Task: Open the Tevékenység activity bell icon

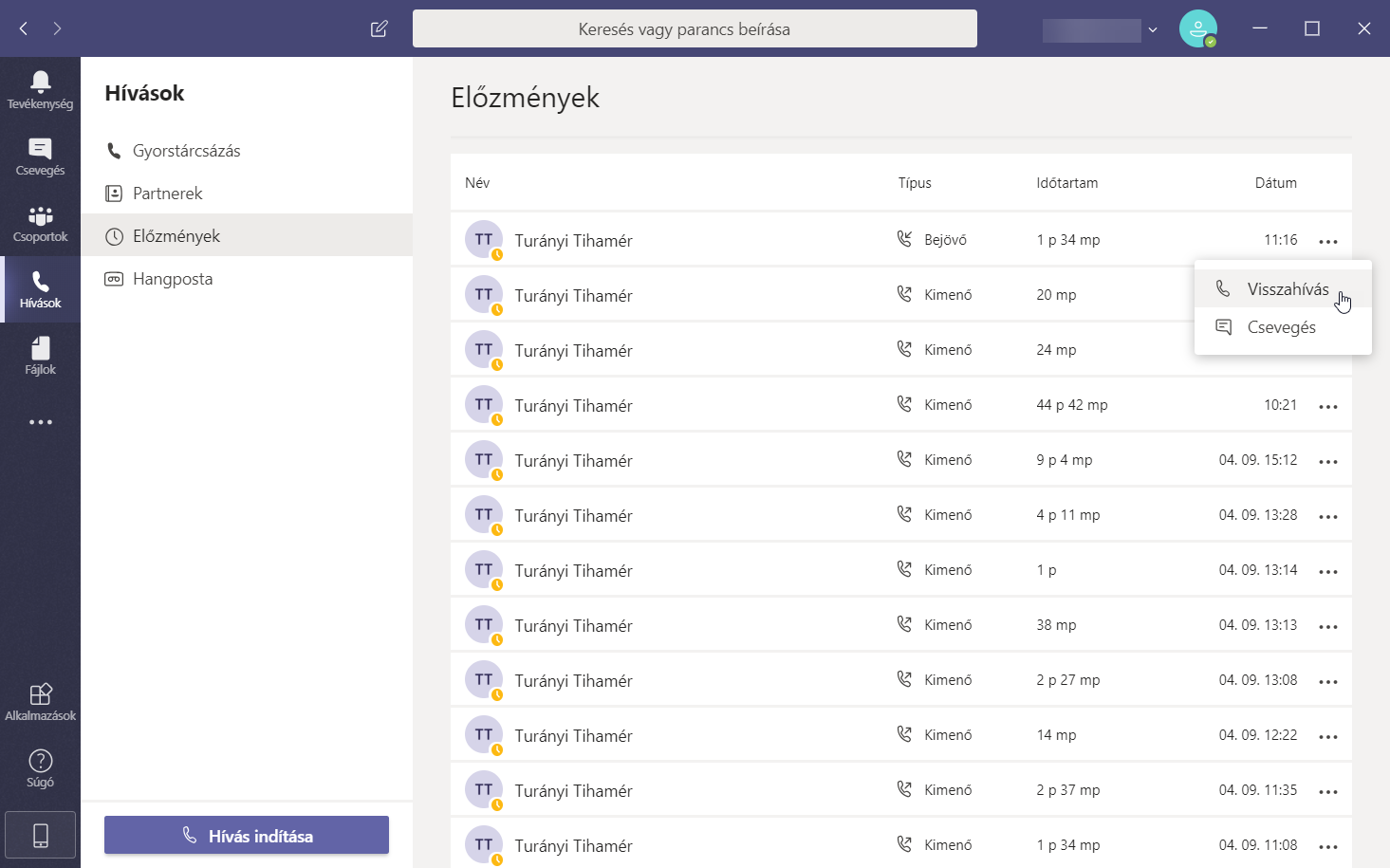Action: pos(40,89)
